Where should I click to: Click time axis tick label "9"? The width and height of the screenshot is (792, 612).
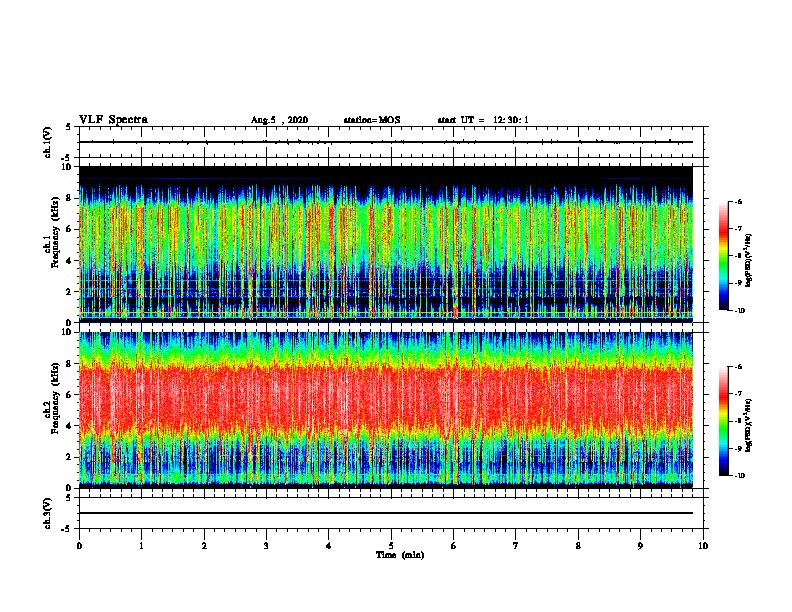pyautogui.click(x=640, y=546)
